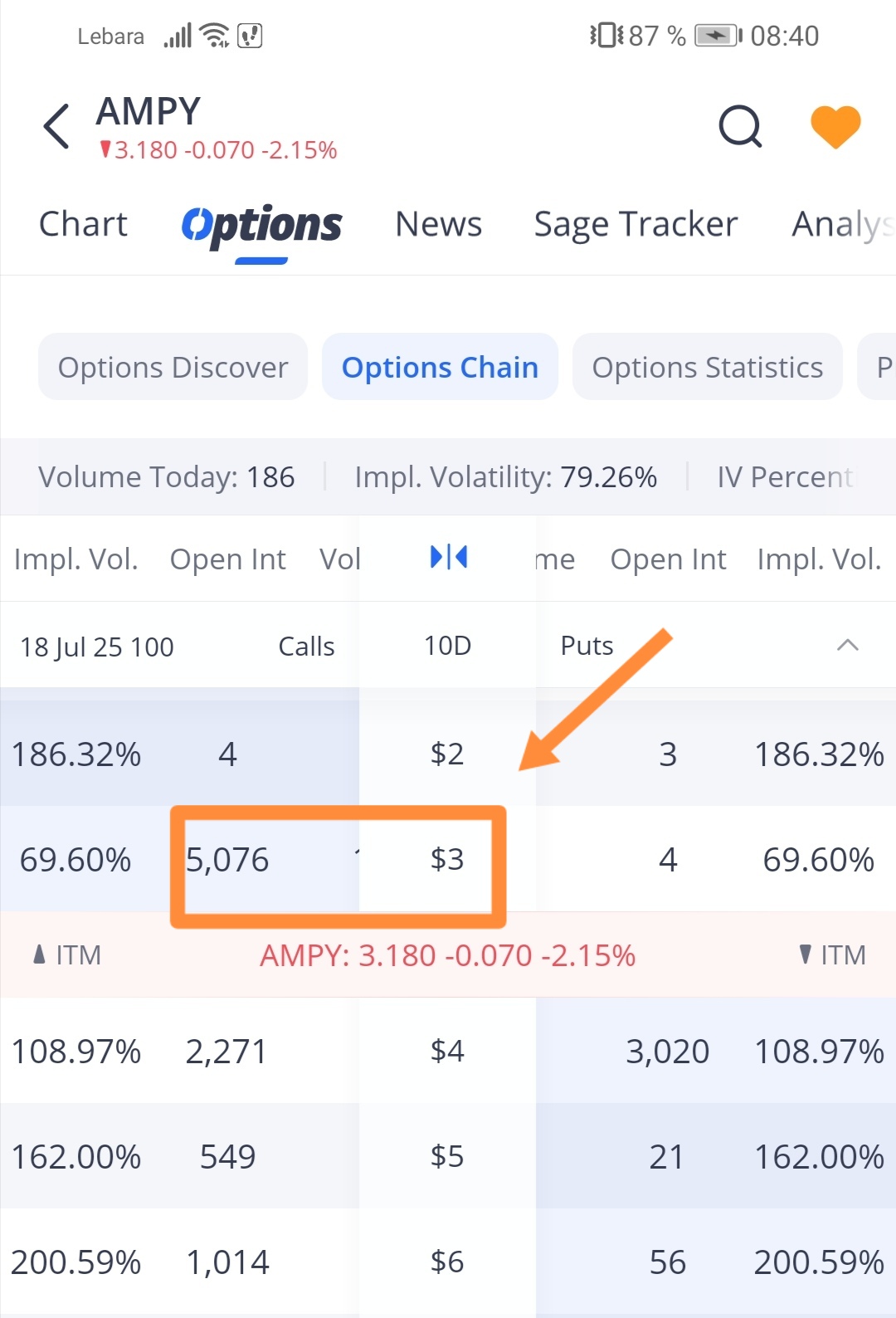Select the Options Chain button
The height and width of the screenshot is (1318, 896).
click(x=440, y=367)
